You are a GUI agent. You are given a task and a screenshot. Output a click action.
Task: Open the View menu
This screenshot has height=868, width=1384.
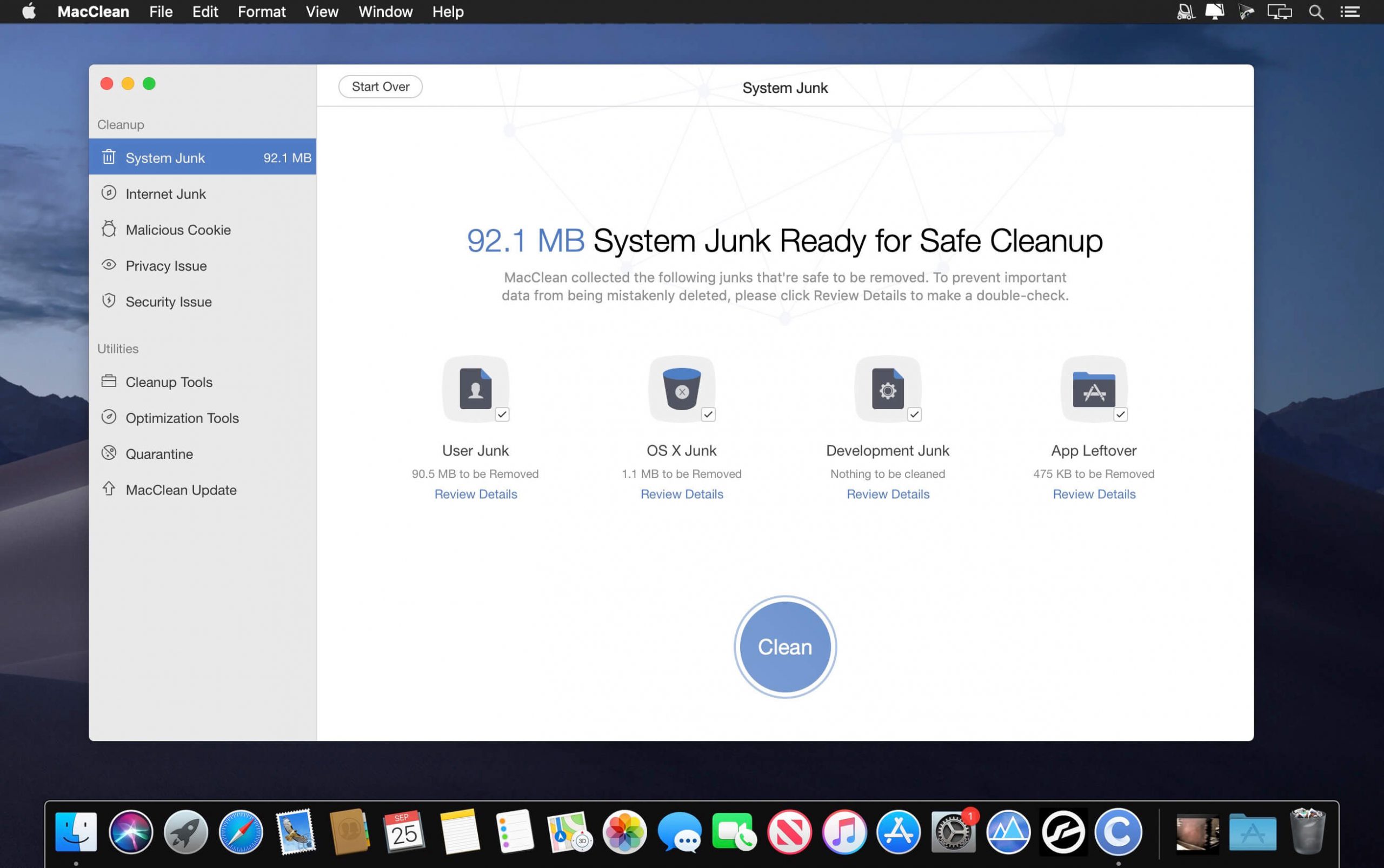coord(322,11)
